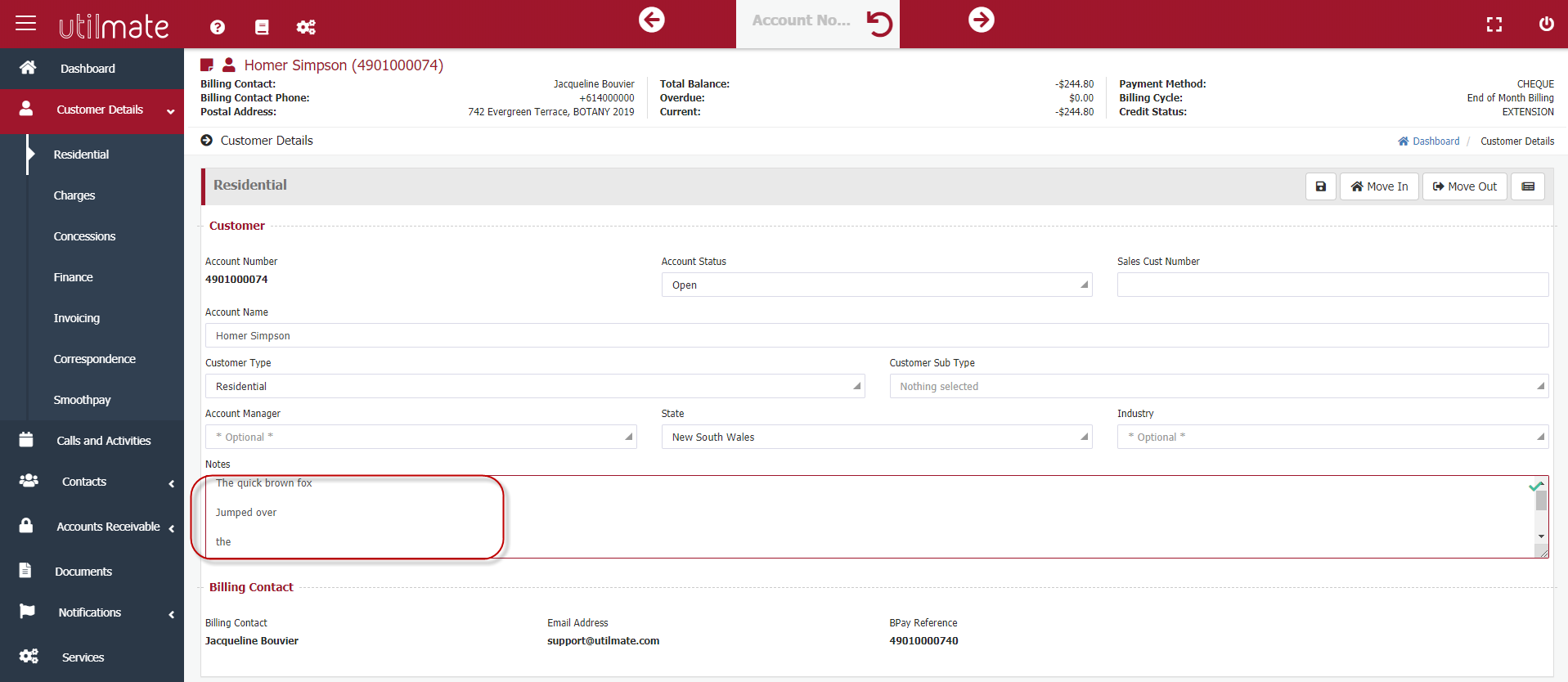The height and width of the screenshot is (682, 1568).
Task: Go to next account using forward arrow
Action: [982, 20]
